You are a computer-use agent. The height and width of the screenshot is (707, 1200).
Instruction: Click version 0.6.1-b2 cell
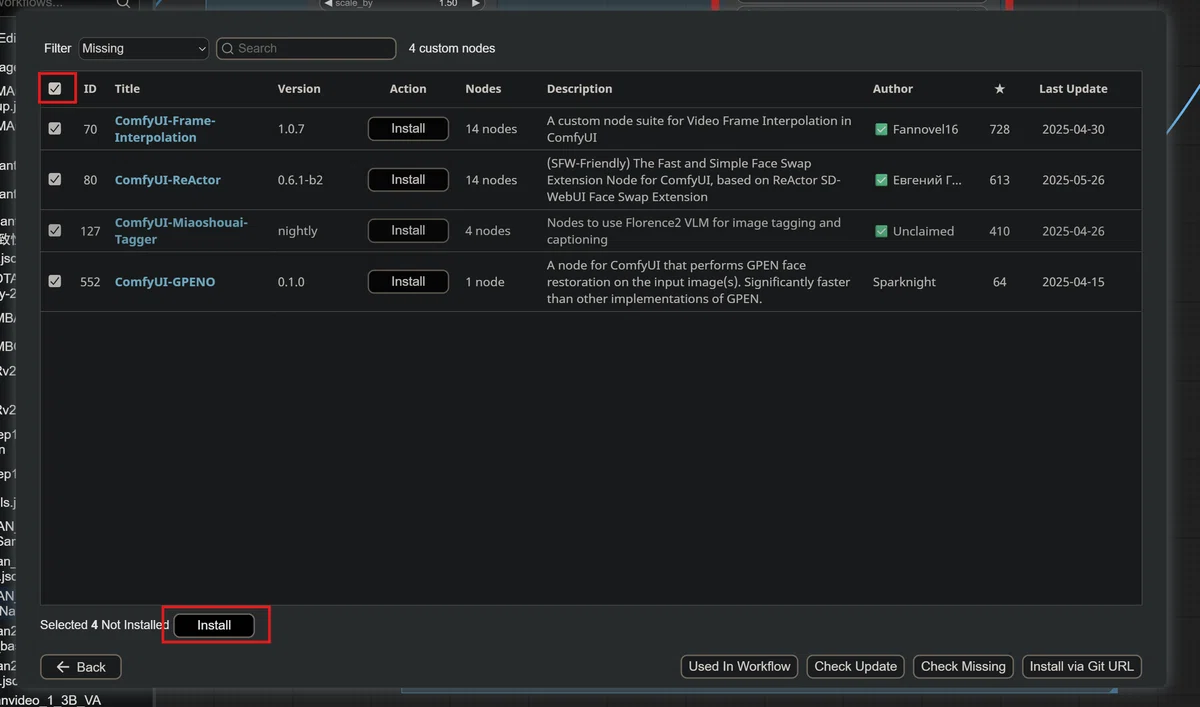coord(300,180)
